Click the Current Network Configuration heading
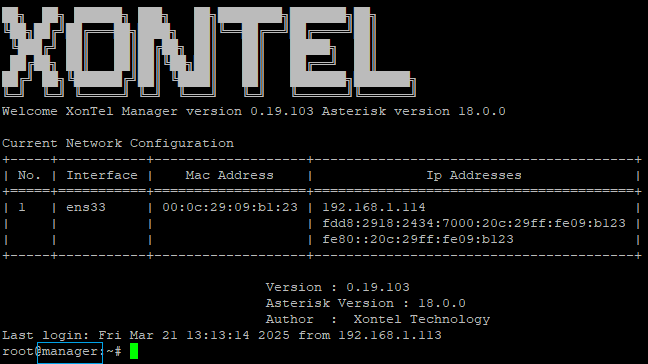Screen dimensions: 648x364 118,143
